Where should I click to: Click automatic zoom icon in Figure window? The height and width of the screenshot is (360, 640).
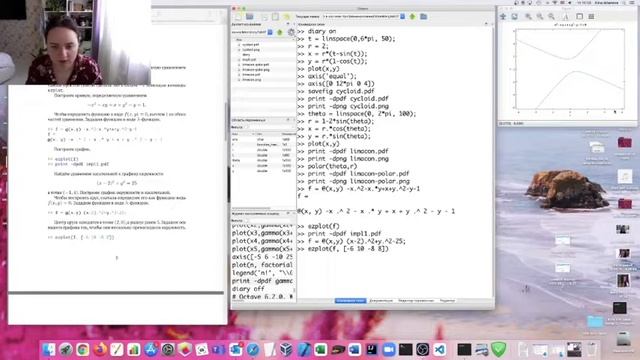point(551,16)
